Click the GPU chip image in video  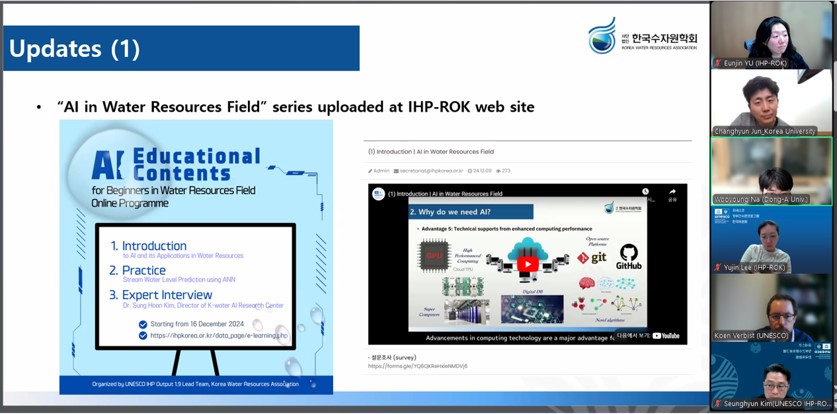[433, 256]
